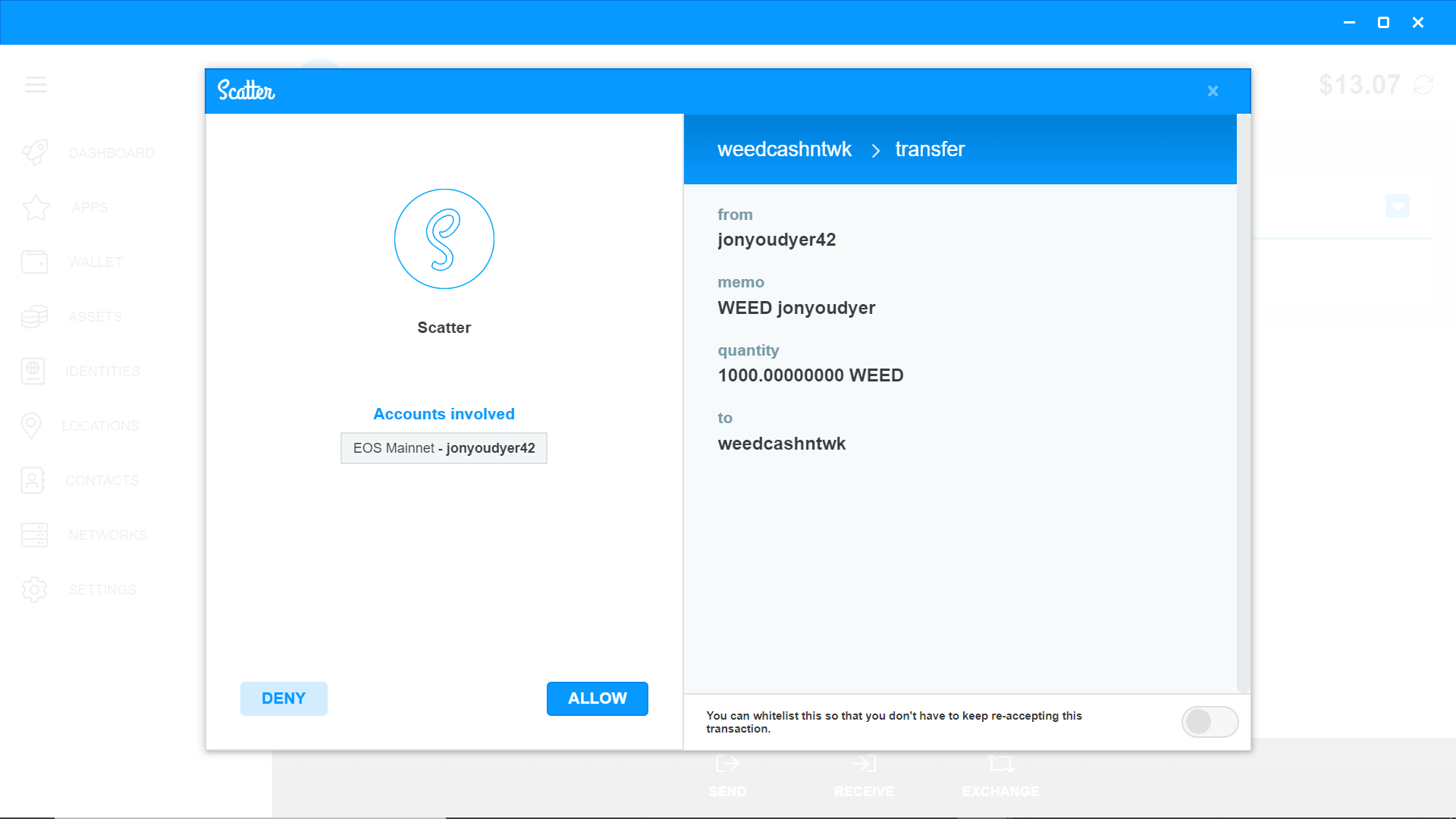This screenshot has height=819, width=1456.
Task: Open Dashboard in the sidebar
Action: pyautogui.click(x=111, y=152)
